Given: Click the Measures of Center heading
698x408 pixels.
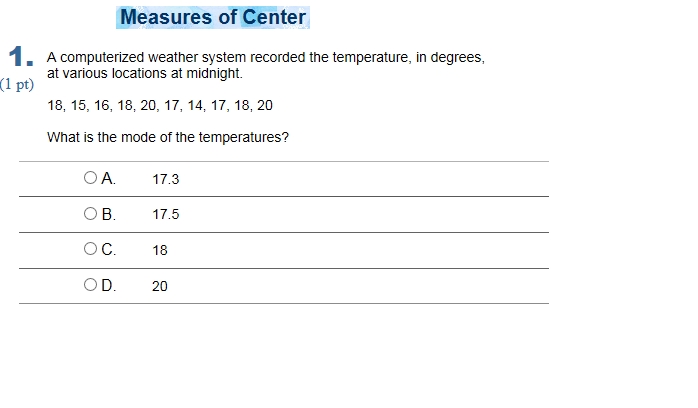Looking at the screenshot, I should [213, 17].
